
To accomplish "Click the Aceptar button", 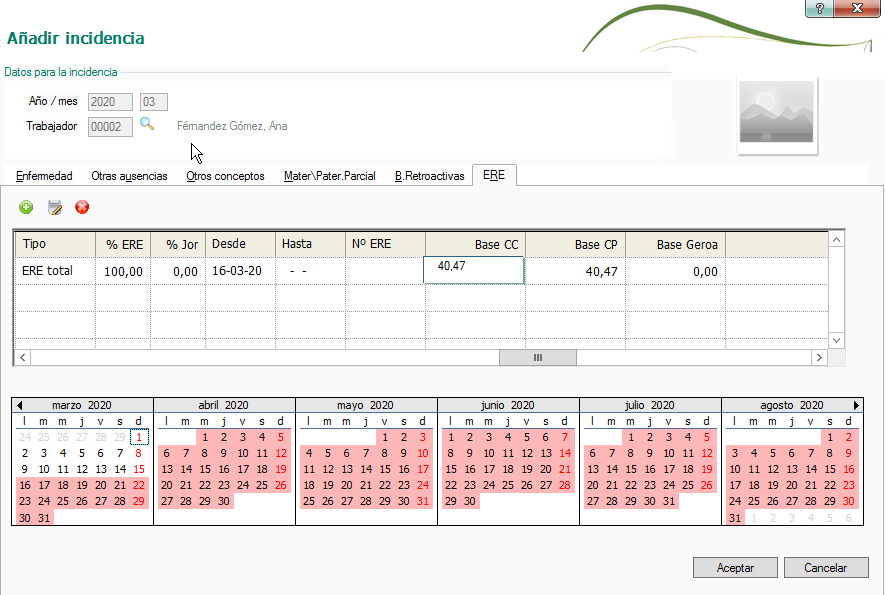I will (735, 568).
